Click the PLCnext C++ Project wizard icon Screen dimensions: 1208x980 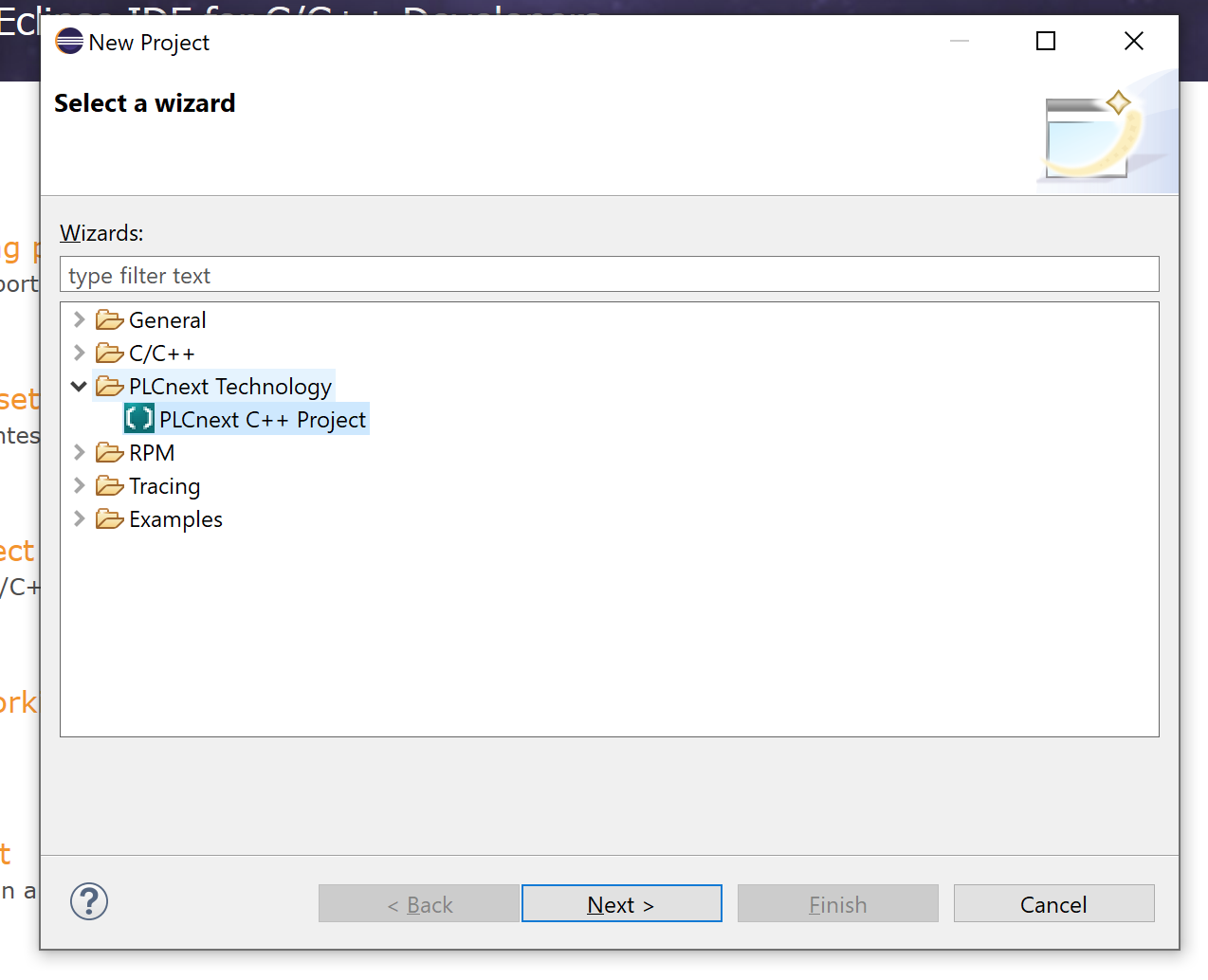139,418
